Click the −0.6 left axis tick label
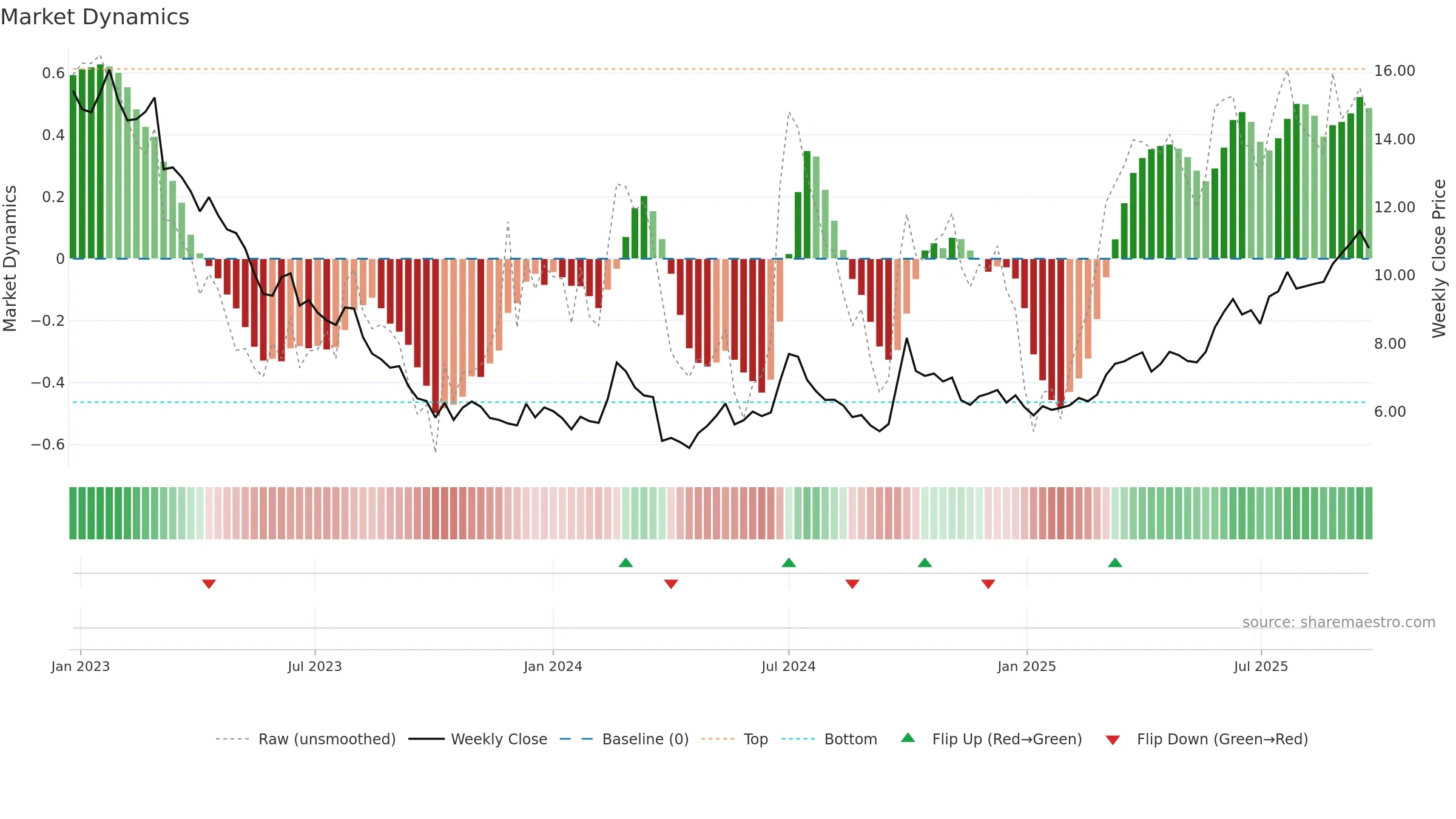Screen dimensions: 1456x819 pyautogui.click(x=48, y=445)
